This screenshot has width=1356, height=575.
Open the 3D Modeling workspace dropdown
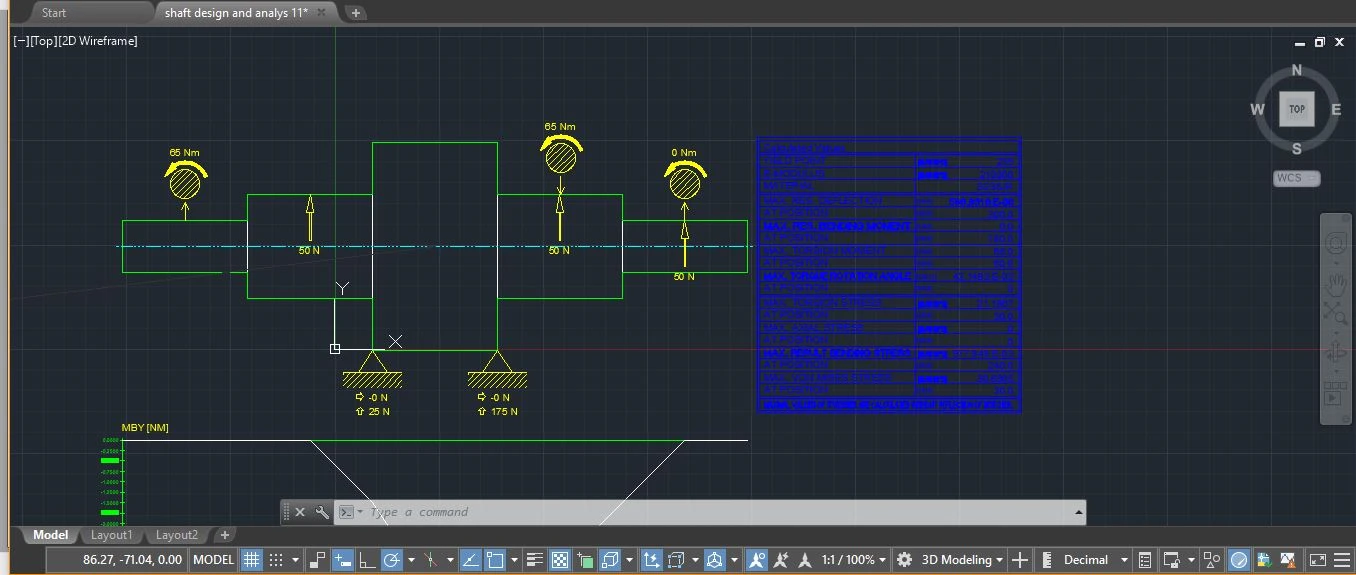point(961,560)
